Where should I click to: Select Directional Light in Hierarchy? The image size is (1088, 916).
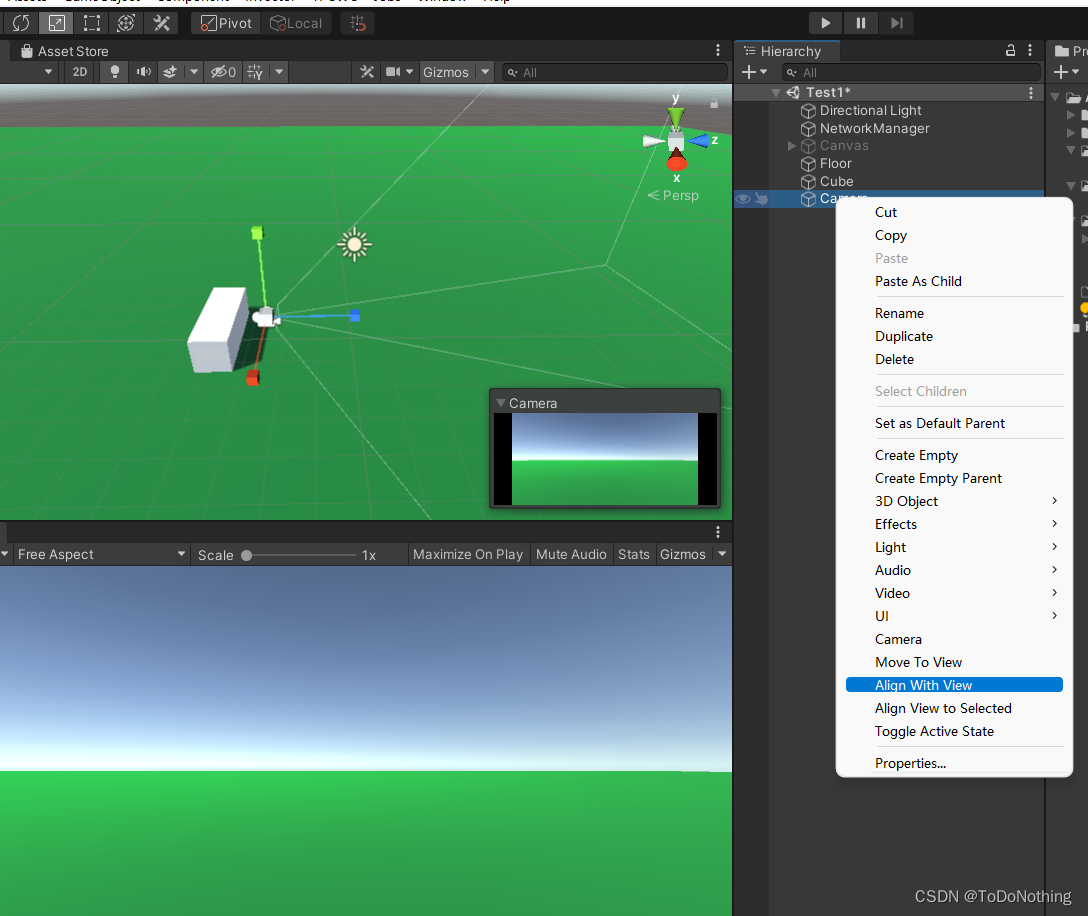(870, 110)
